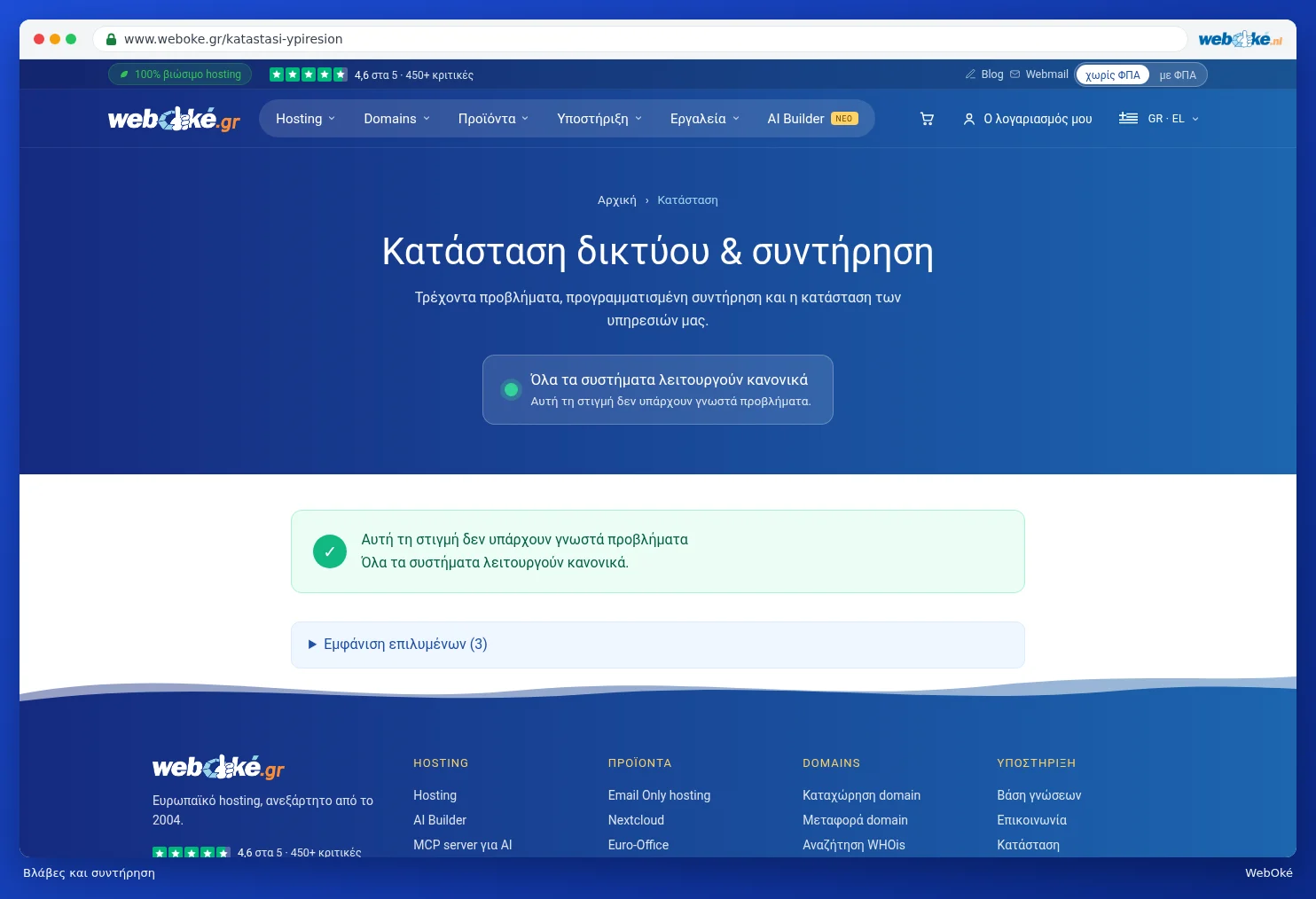The height and width of the screenshot is (899, 1316).
Task: Open Nextcloud footer link
Action: [636, 820]
